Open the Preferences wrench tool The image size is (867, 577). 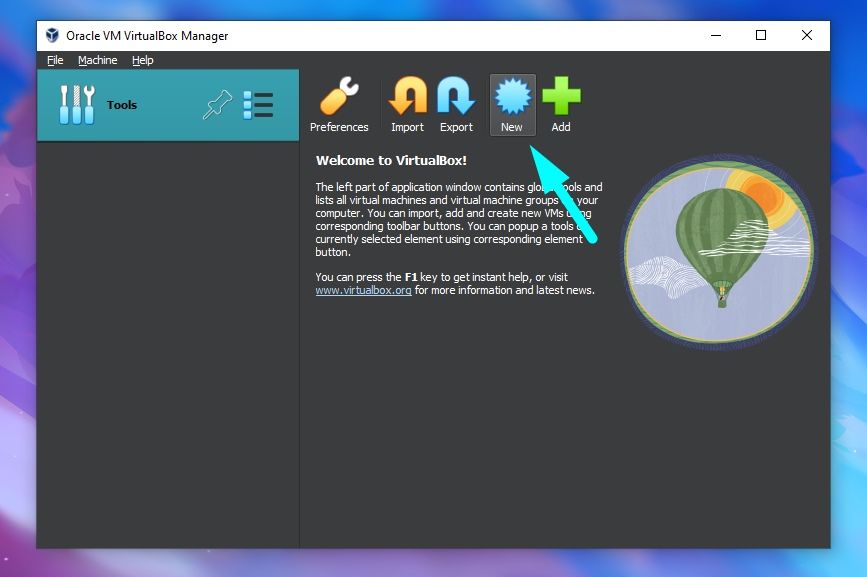pyautogui.click(x=339, y=105)
